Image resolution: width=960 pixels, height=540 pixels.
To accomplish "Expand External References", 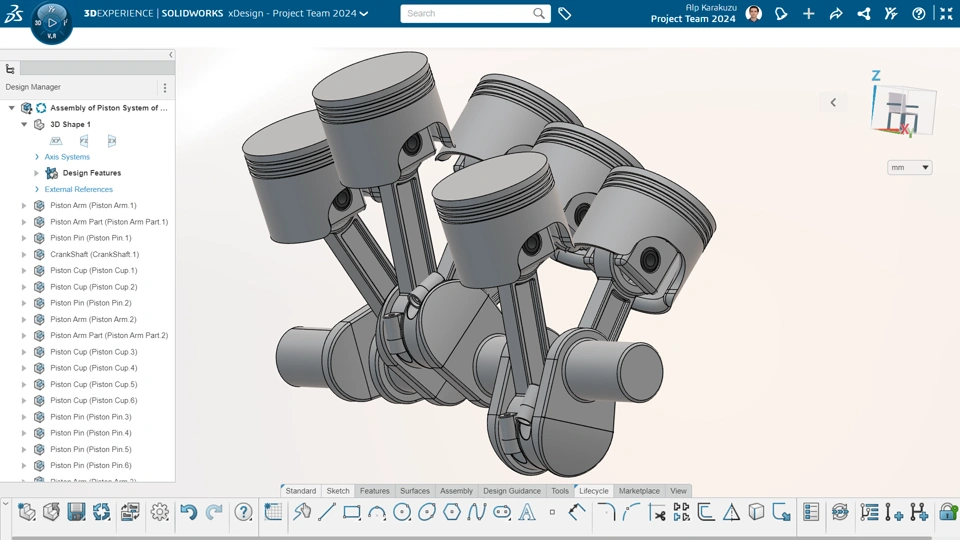I will pyautogui.click(x=37, y=189).
